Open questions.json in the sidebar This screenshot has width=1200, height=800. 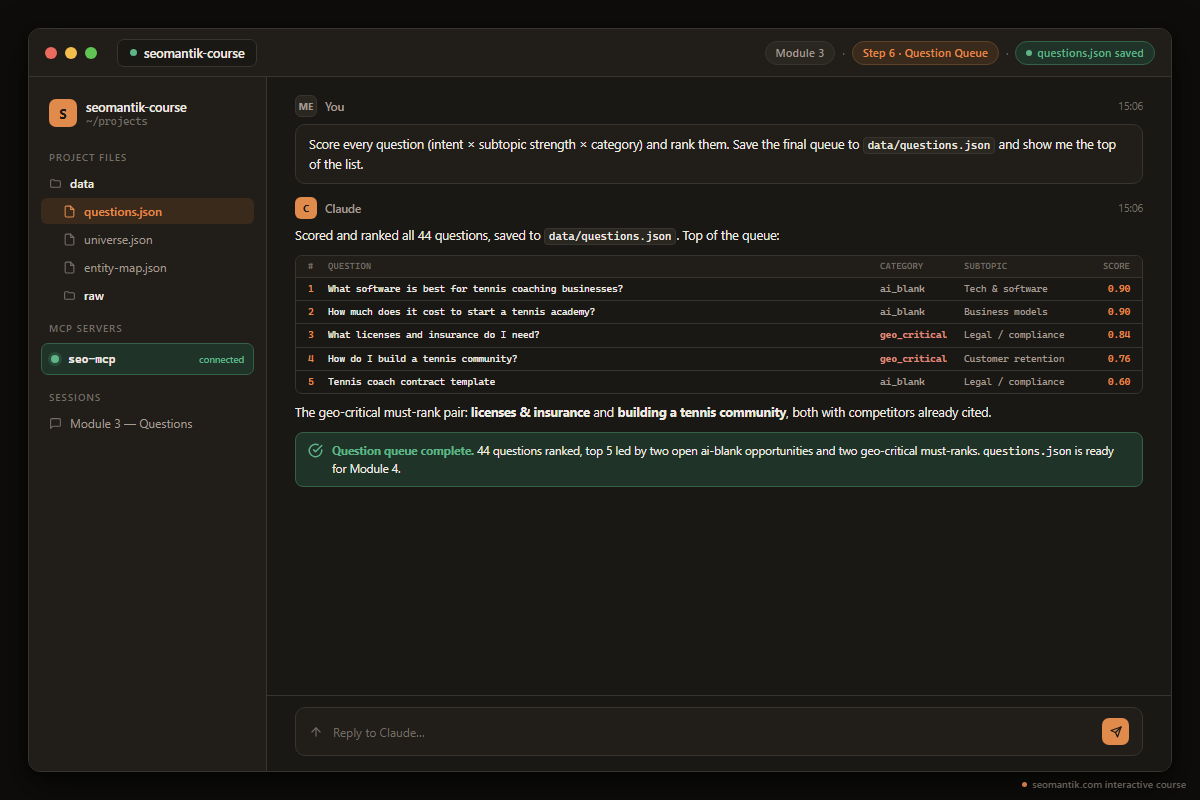point(147,212)
